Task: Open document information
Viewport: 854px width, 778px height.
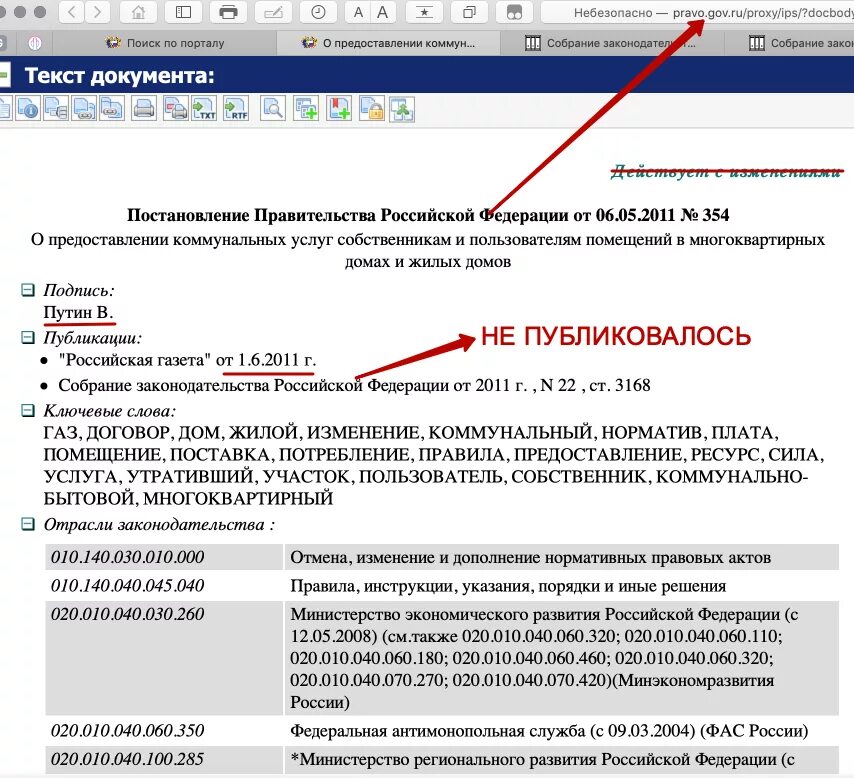Action: coord(28,108)
